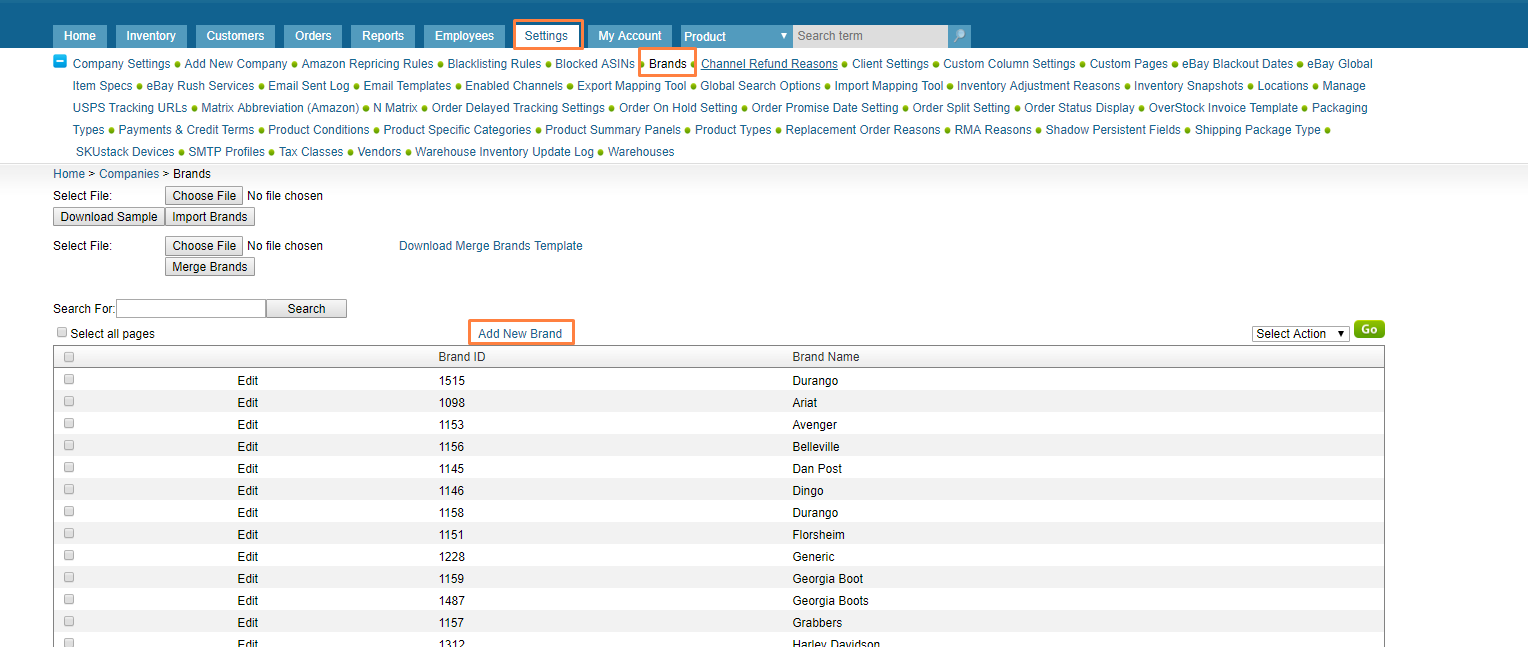Viewport: 1528px width, 647px height.
Task: Click Merge Brands button
Action: pos(210,267)
